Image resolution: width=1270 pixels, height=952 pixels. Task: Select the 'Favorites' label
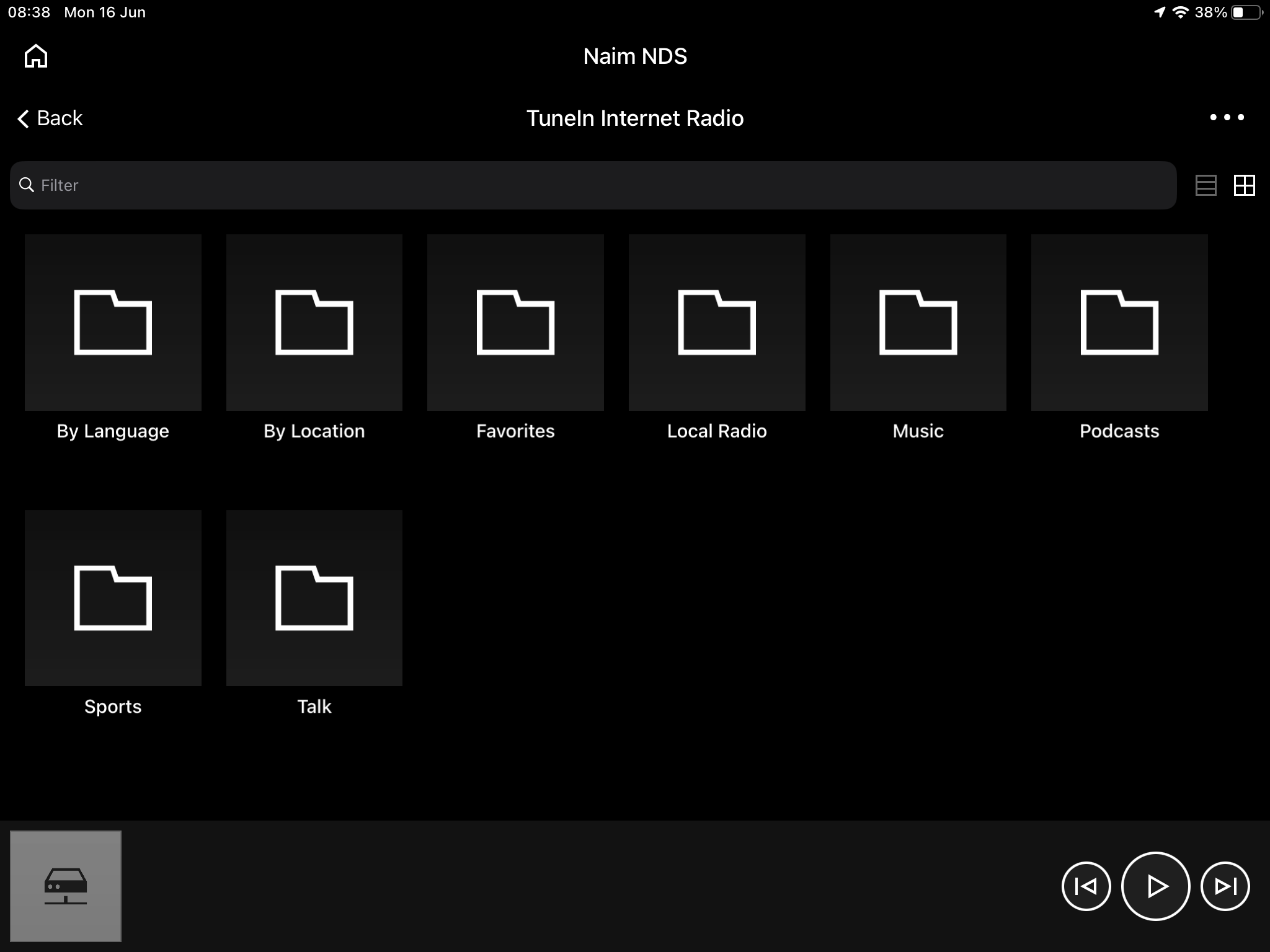click(x=515, y=431)
